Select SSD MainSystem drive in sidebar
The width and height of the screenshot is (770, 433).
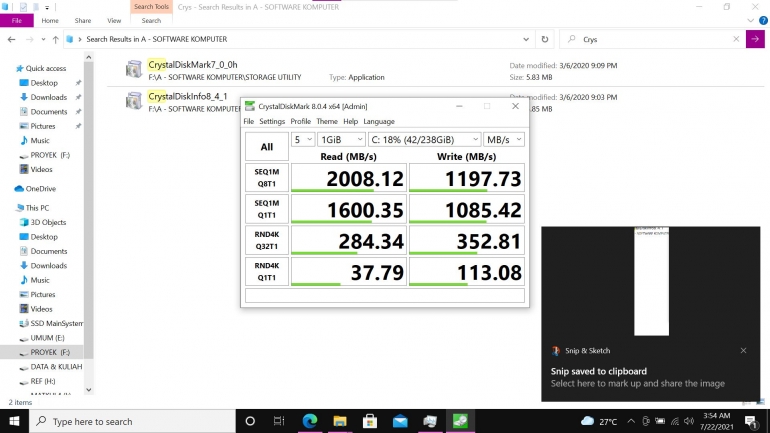click(x=51, y=324)
